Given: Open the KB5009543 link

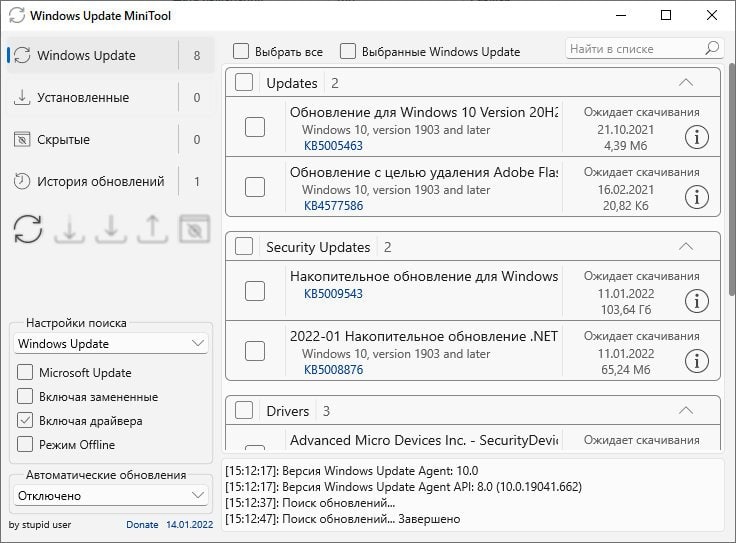Looking at the screenshot, I should pyautogui.click(x=333, y=294).
